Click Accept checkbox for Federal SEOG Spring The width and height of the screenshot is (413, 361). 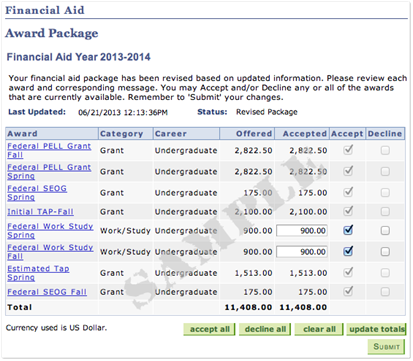point(348,192)
